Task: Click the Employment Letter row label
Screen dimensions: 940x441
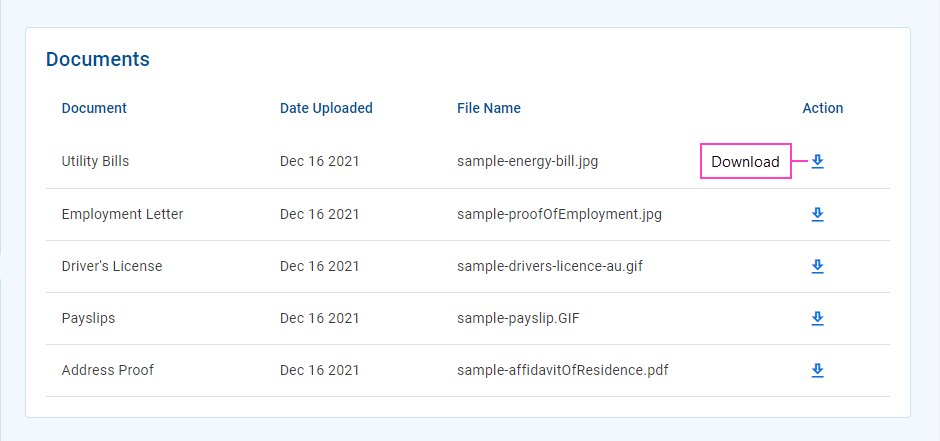Action: (122, 214)
